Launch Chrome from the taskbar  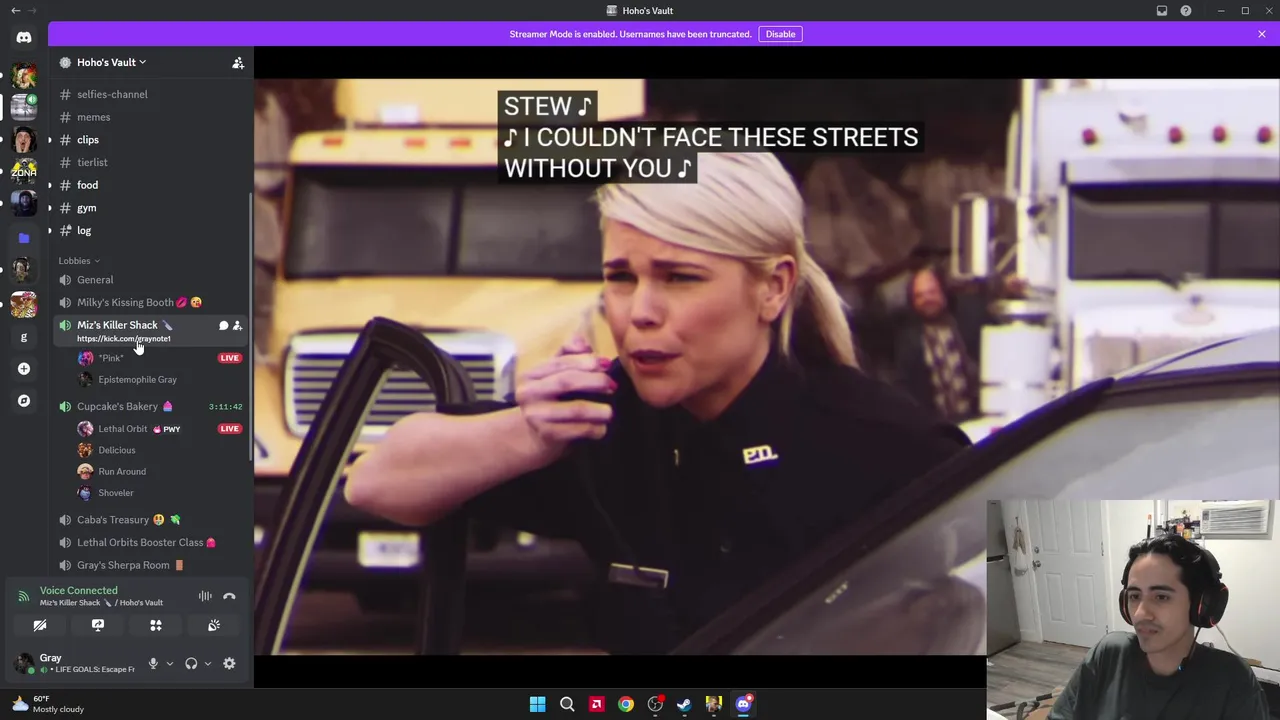click(x=626, y=704)
